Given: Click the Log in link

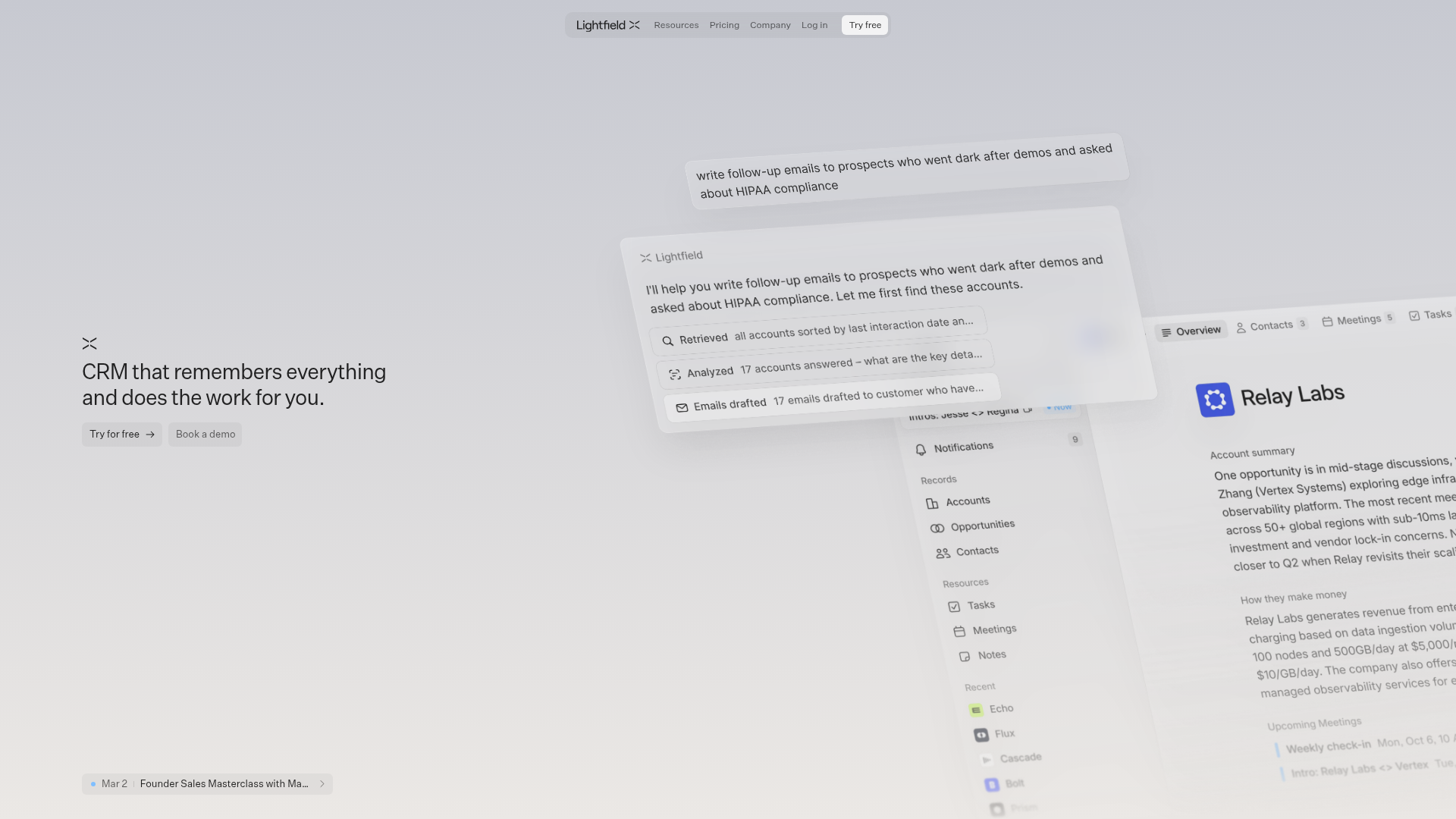Looking at the screenshot, I should pyautogui.click(x=814, y=25).
